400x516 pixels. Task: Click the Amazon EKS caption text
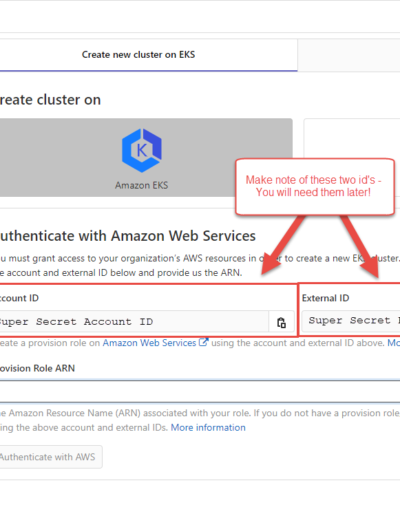142,185
